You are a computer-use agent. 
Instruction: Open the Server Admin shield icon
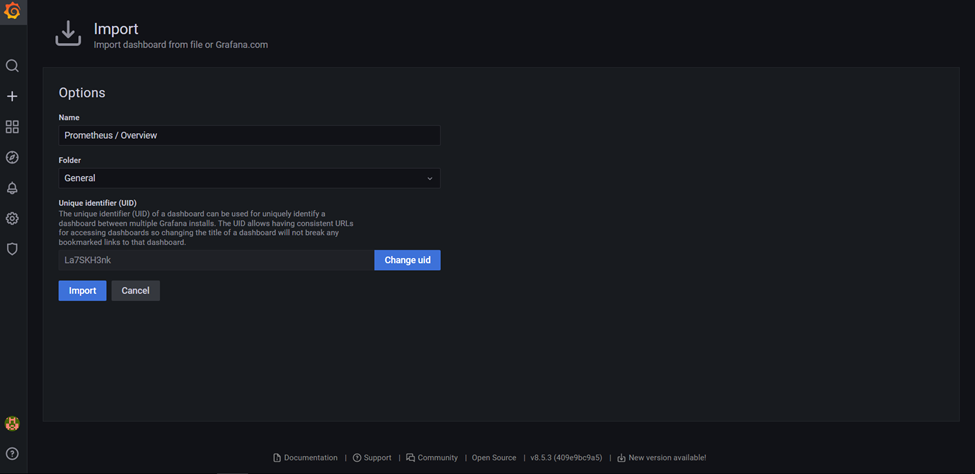coord(12,249)
